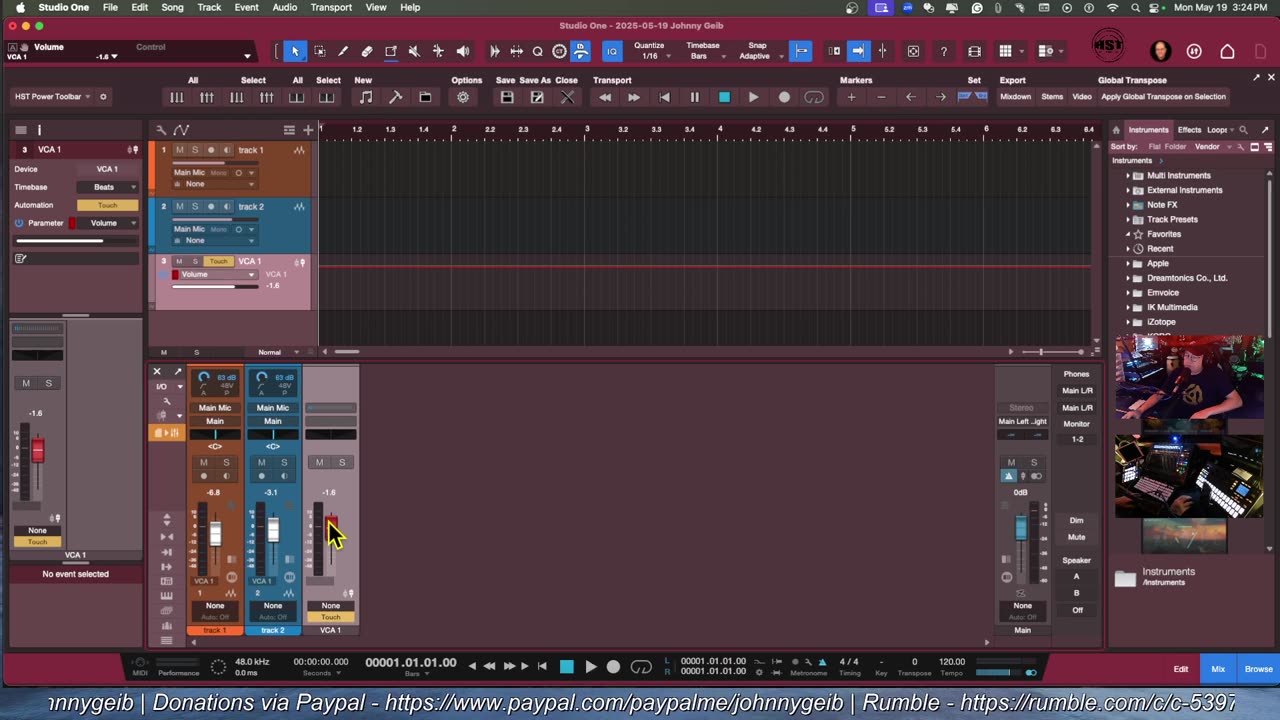Solo track 1 in the track list
The width and height of the screenshot is (1280, 720).
(x=195, y=150)
